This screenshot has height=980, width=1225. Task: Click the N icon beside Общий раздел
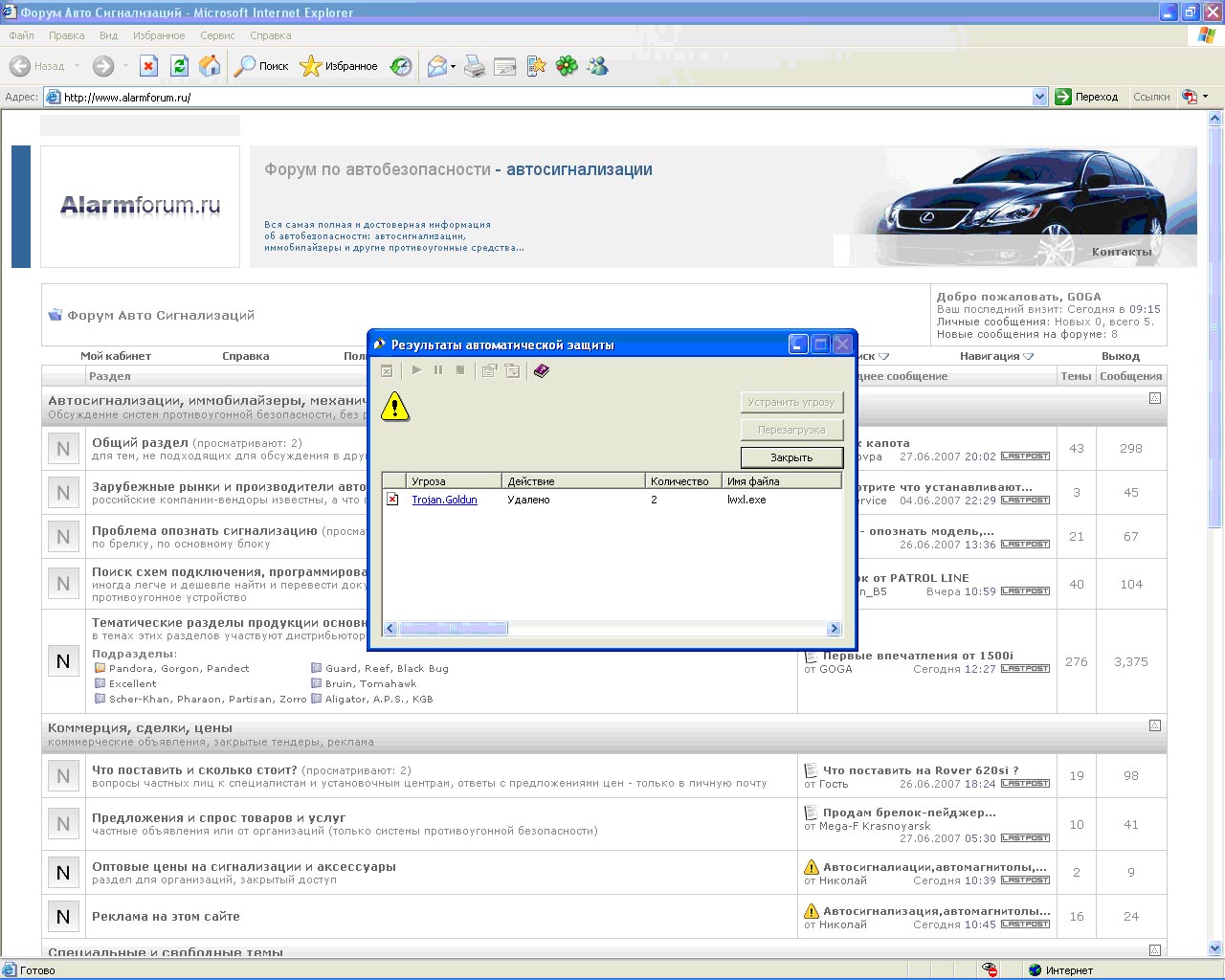coord(63,448)
